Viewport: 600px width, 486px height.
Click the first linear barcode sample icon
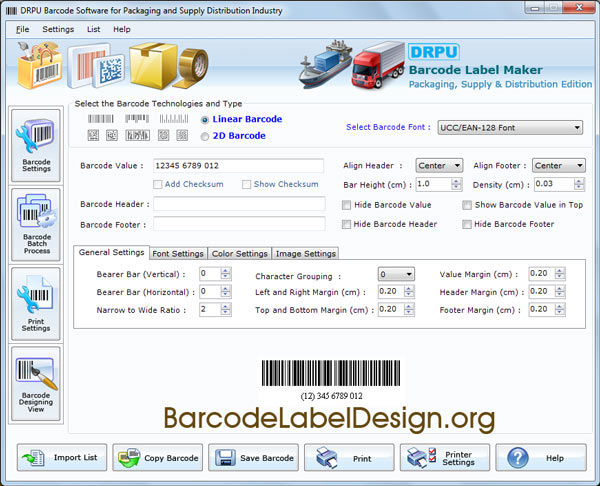point(101,119)
